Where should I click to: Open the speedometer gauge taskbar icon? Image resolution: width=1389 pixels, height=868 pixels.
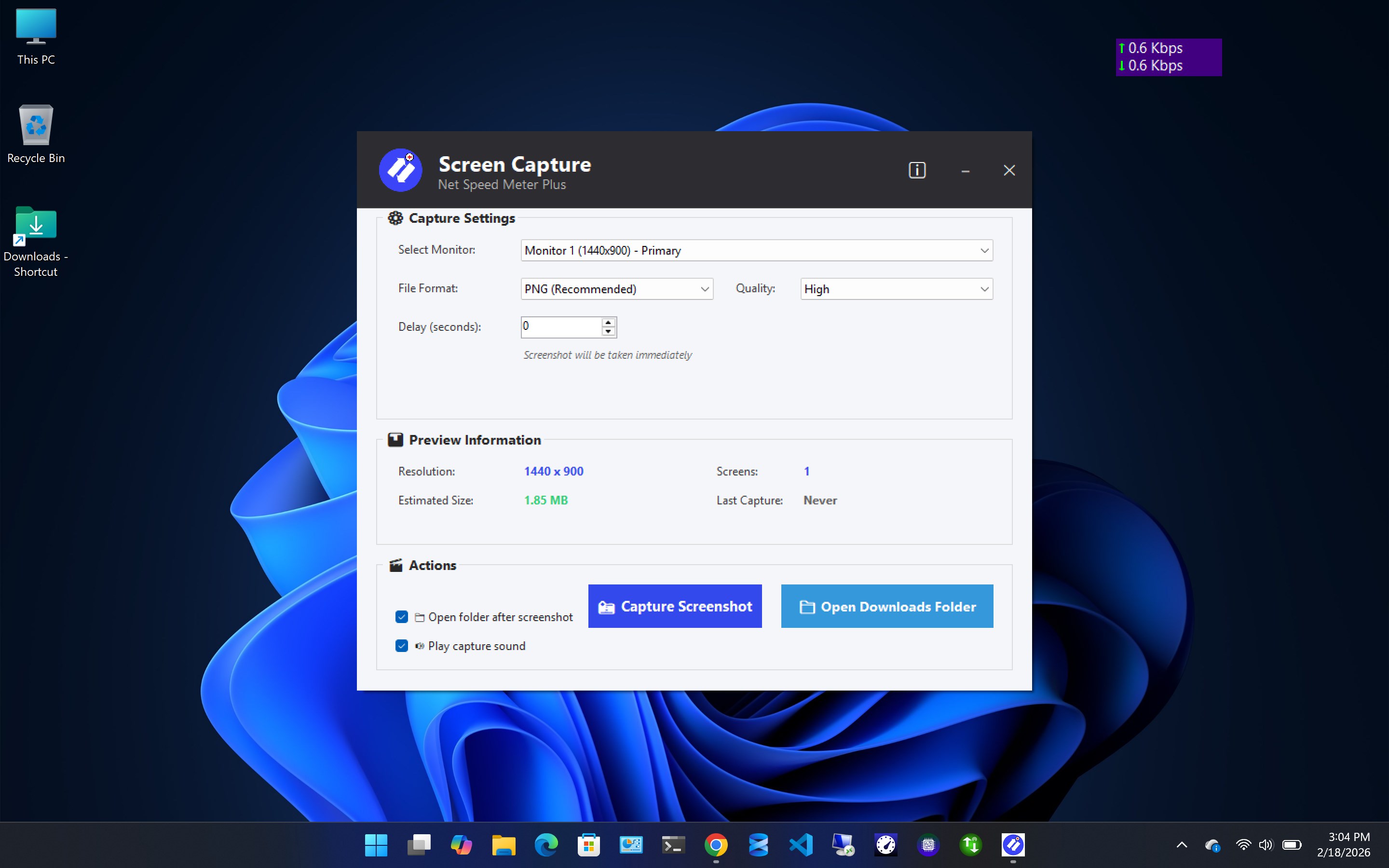coord(886,845)
